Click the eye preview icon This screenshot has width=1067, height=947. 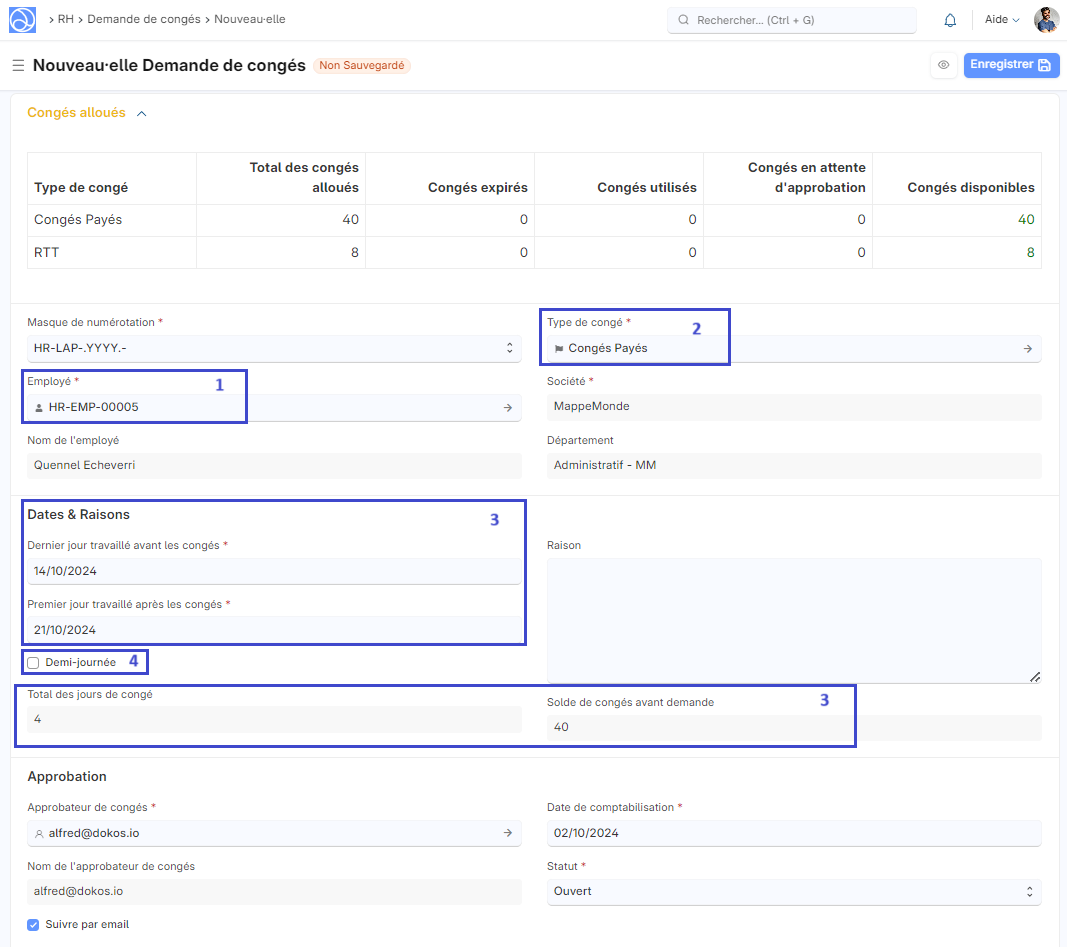943,65
